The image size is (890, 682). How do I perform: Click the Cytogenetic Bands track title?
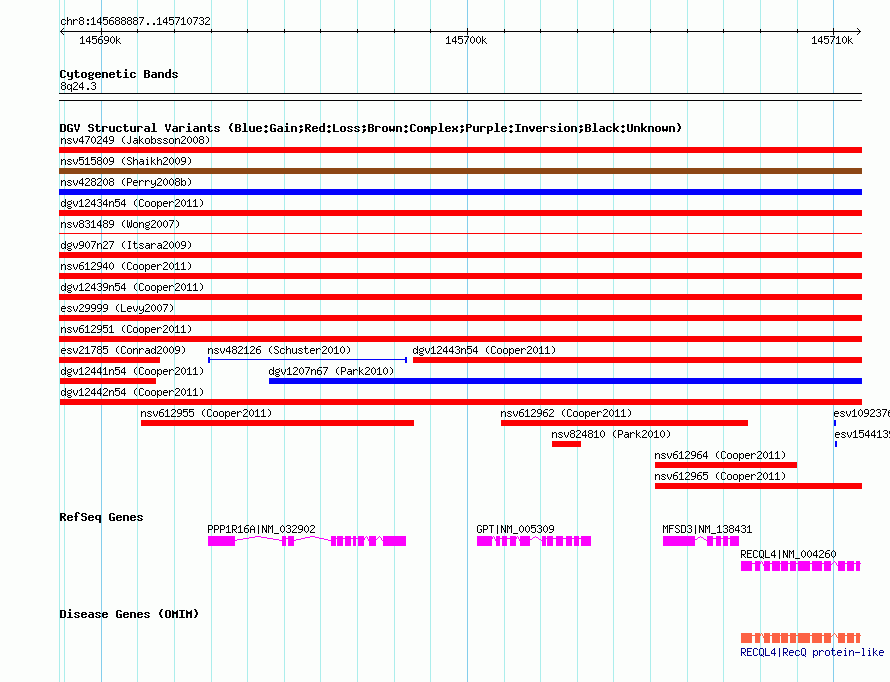[x=119, y=74]
